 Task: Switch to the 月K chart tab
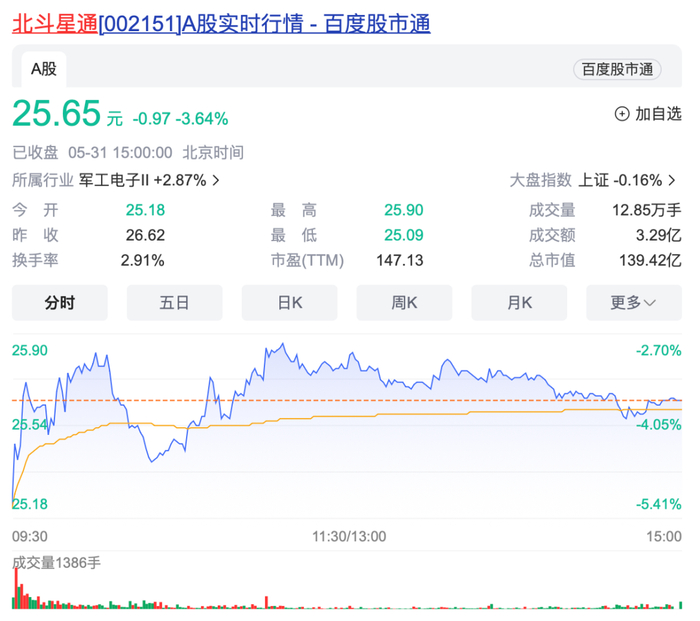pyautogui.click(x=519, y=303)
